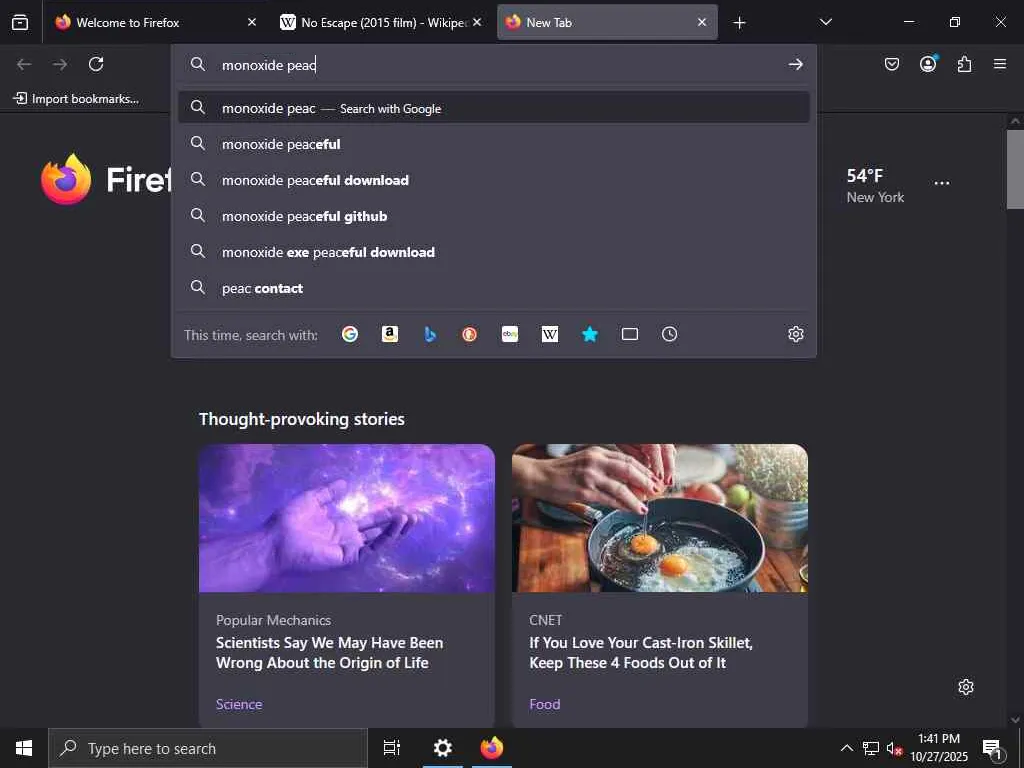
Task: Open the application hamburger menu
Action: click(1000, 64)
